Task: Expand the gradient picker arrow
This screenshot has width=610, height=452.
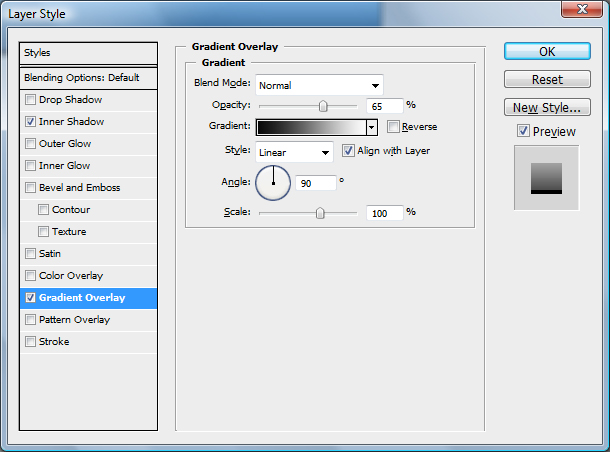Action: coord(371,127)
